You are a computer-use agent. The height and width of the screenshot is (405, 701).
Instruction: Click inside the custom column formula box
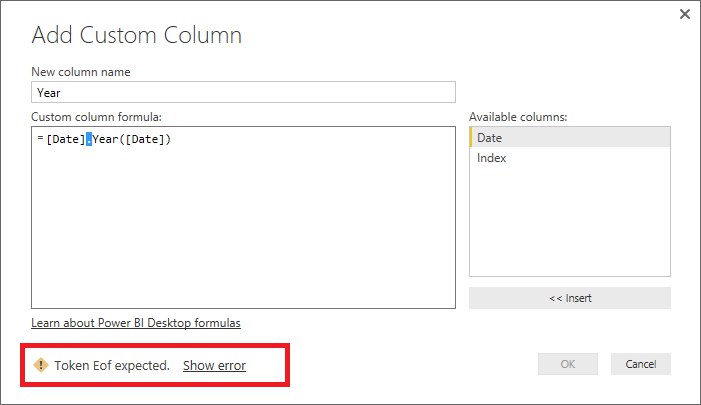tap(243, 217)
